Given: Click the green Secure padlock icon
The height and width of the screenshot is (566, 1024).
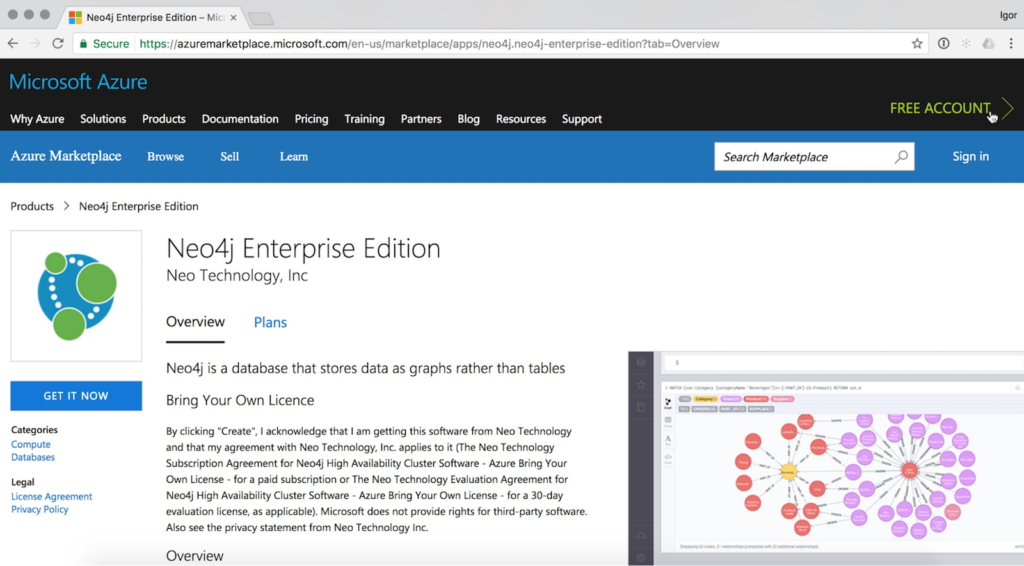Looking at the screenshot, I should pyautogui.click(x=83, y=44).
